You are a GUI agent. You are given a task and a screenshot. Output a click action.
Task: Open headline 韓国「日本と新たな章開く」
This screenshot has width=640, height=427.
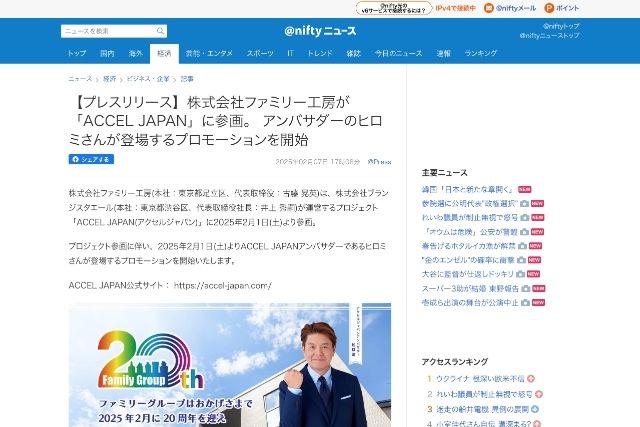click(x=468, y=189)
